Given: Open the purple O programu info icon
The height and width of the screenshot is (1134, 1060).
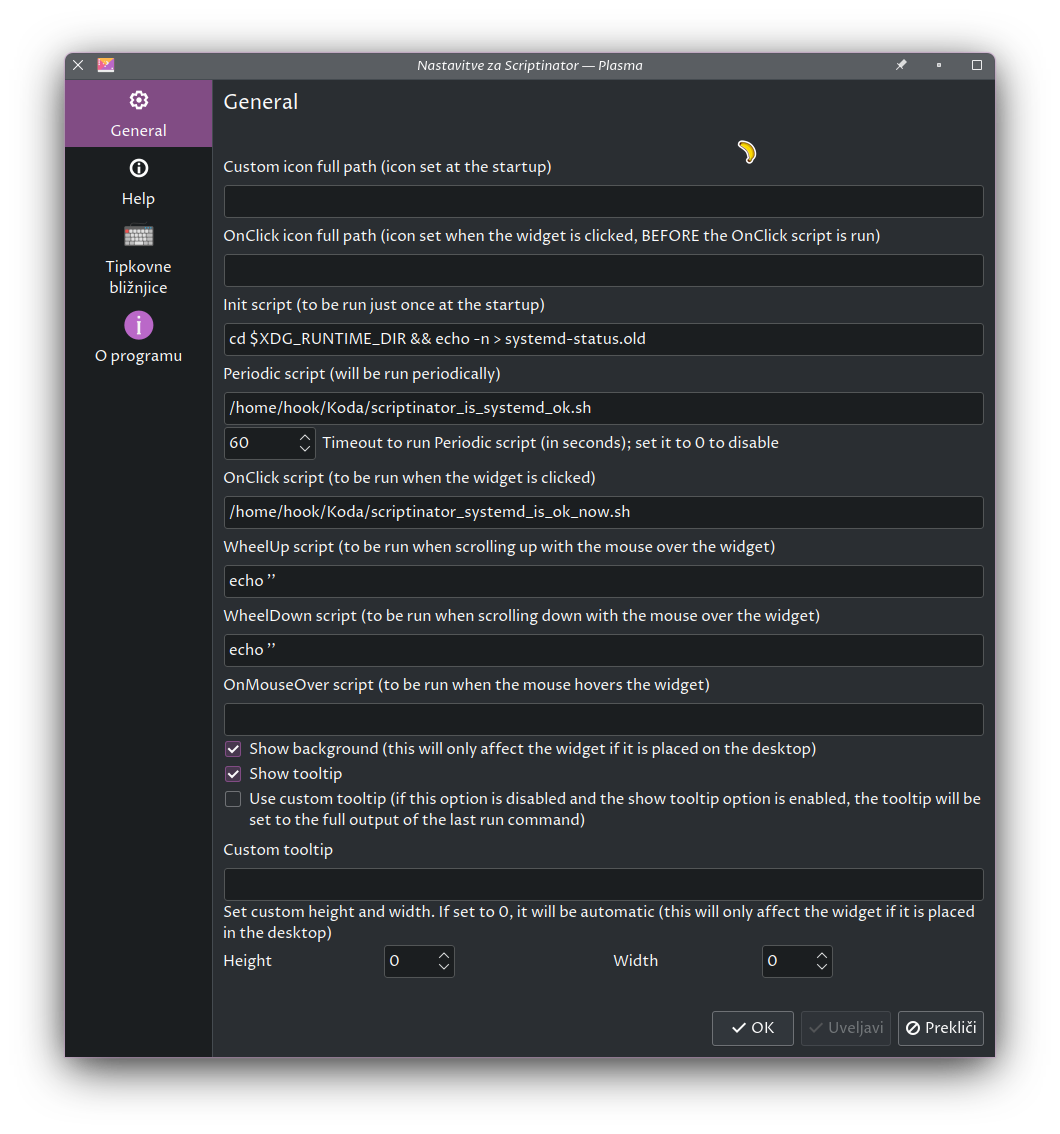Looking at the screenshot, I should point(138,325).
